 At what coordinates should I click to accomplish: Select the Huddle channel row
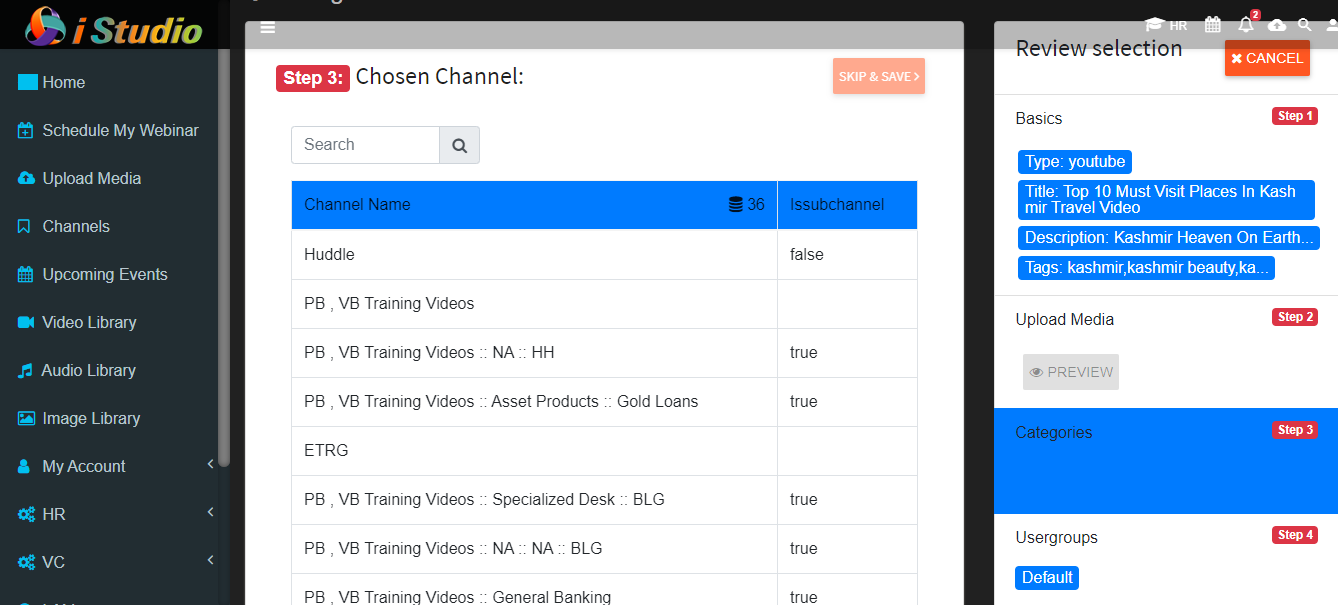pyautogui.click(x=604, y=254)
